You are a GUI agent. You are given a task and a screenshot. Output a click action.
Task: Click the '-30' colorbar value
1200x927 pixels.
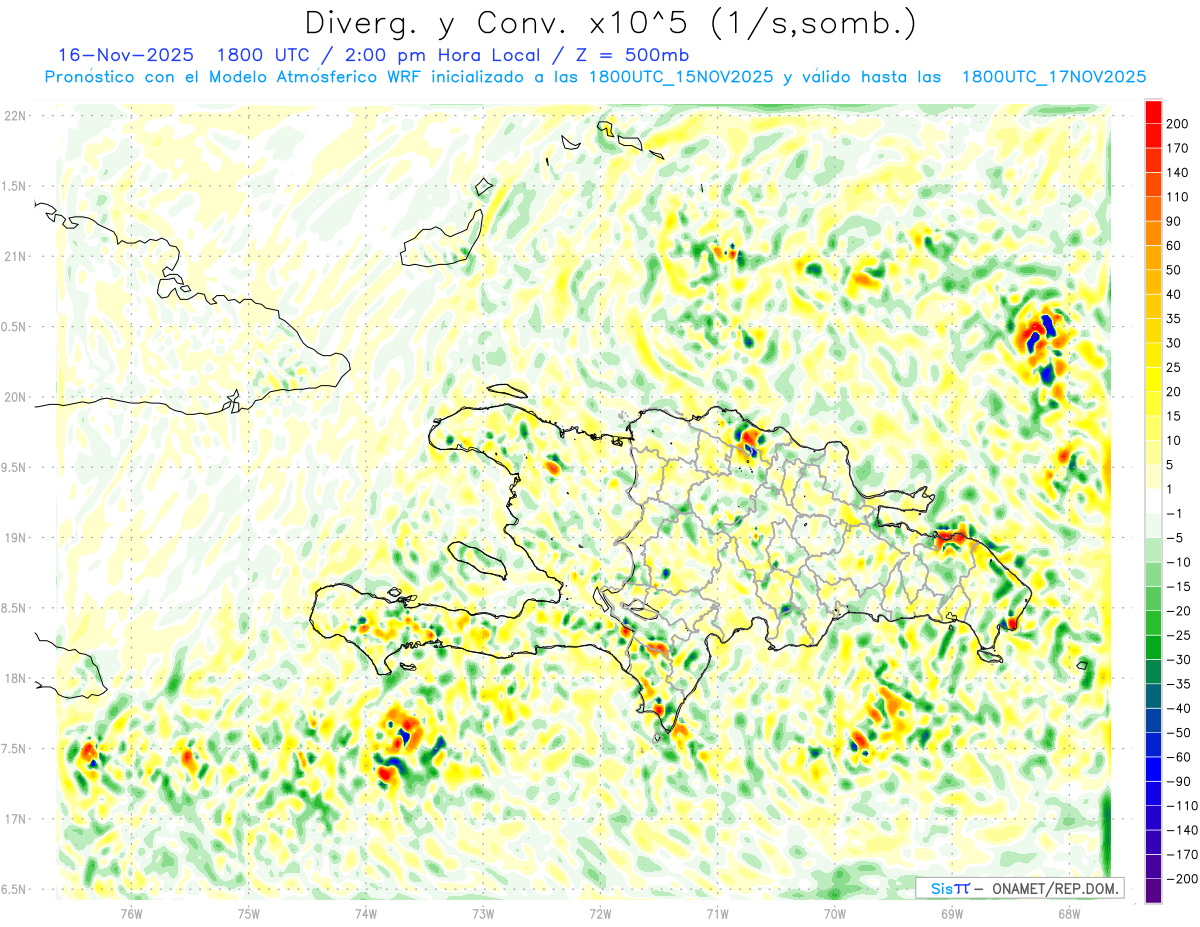coord(1179,660)
